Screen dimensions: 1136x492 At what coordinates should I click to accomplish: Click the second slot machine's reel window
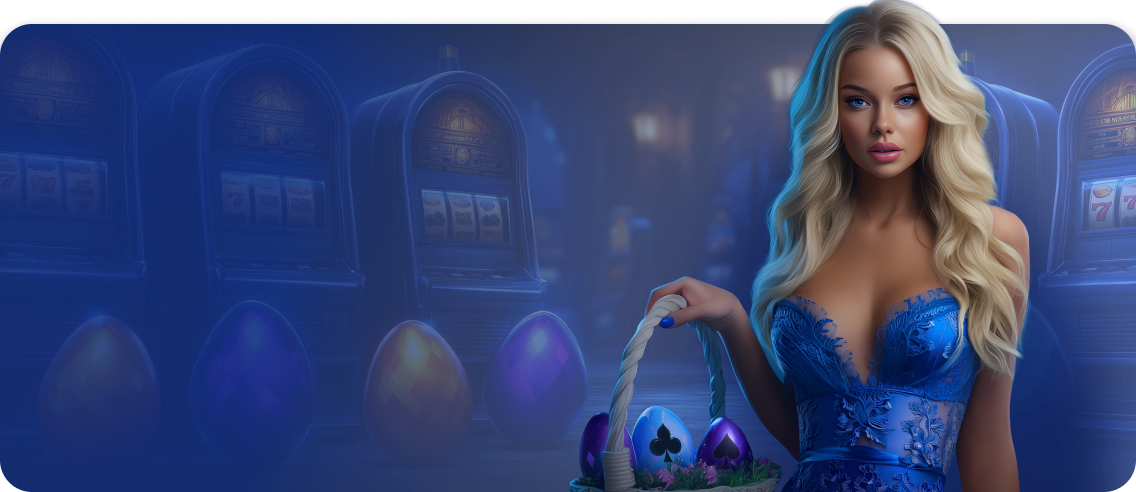[x=268, y=200]
